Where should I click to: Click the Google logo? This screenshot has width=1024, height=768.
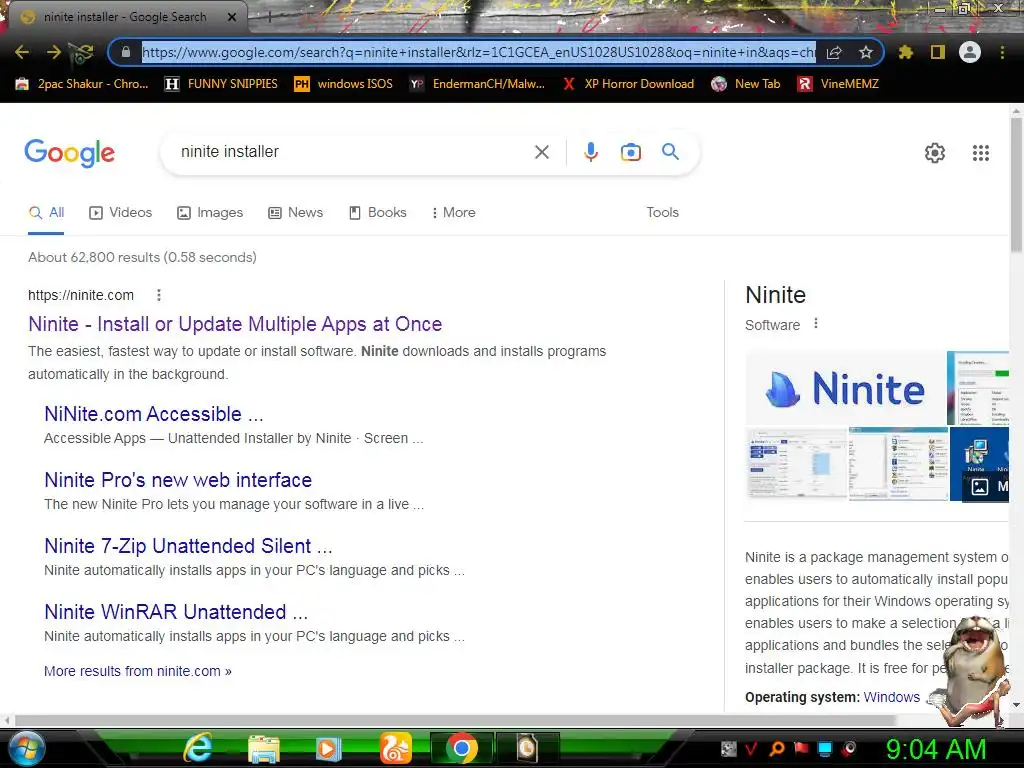coord(69,153)
